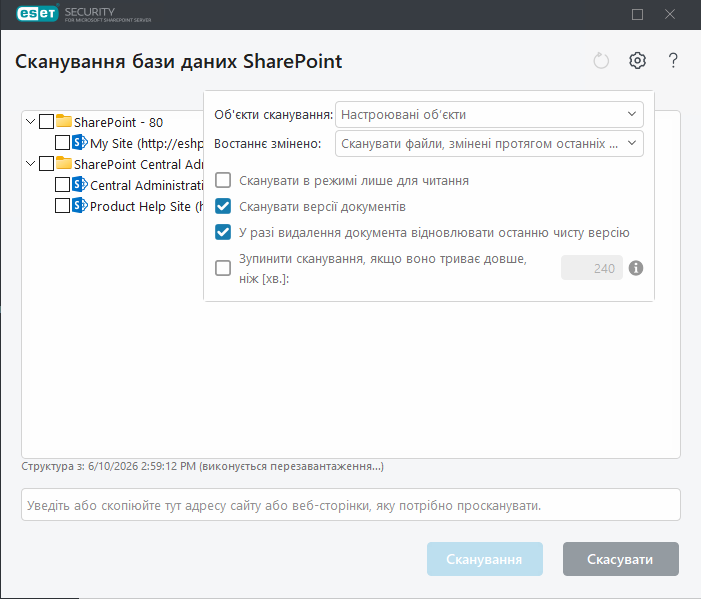Screen dimensions: 701x599
Task: Open Востаннє змінено dropdown
Action: [x=489, y=143]
